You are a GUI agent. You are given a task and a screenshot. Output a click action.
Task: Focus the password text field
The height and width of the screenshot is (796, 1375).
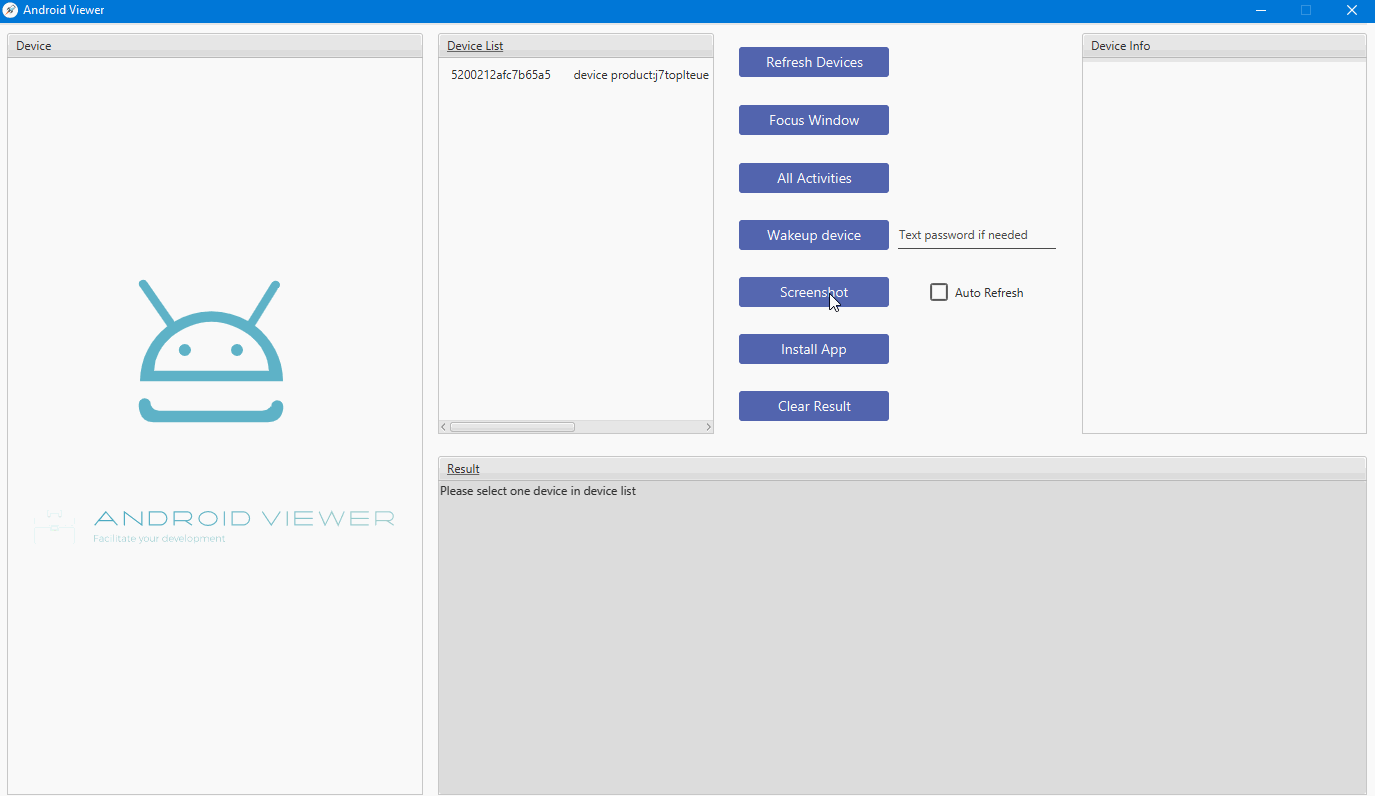[976, 235]
